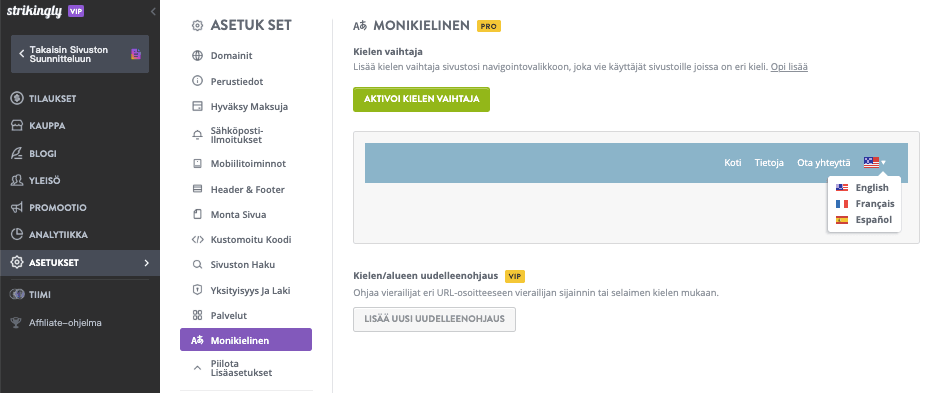Open Blogi feather icon
Viewport: 933px width, 393px height.
tap(17, 154)
